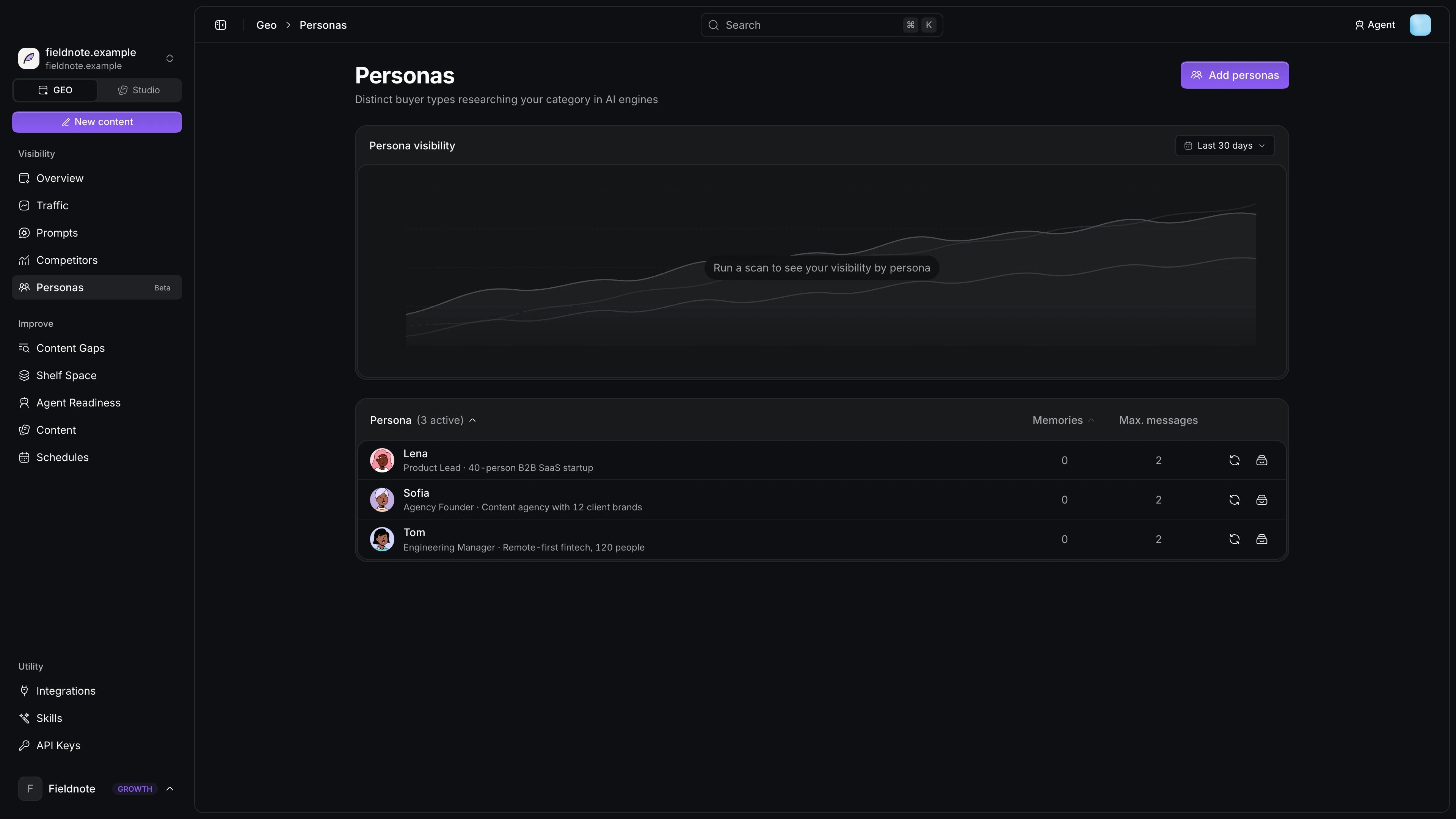Focus the Search field
The width and height of the screenshot is (1456, 819).
(x=821, y=25)
